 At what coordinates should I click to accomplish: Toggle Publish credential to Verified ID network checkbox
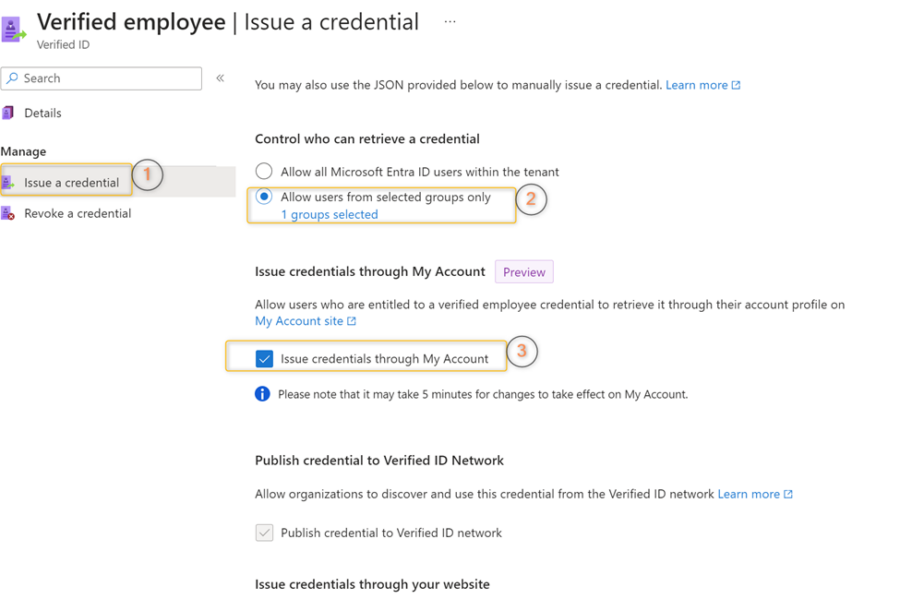264,533
